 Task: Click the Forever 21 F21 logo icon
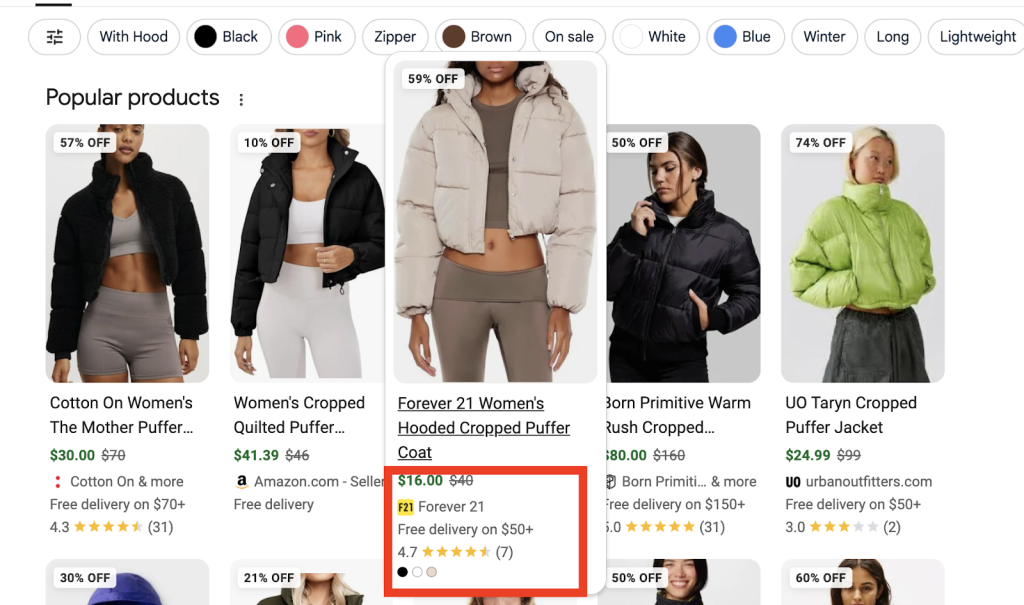405,507
